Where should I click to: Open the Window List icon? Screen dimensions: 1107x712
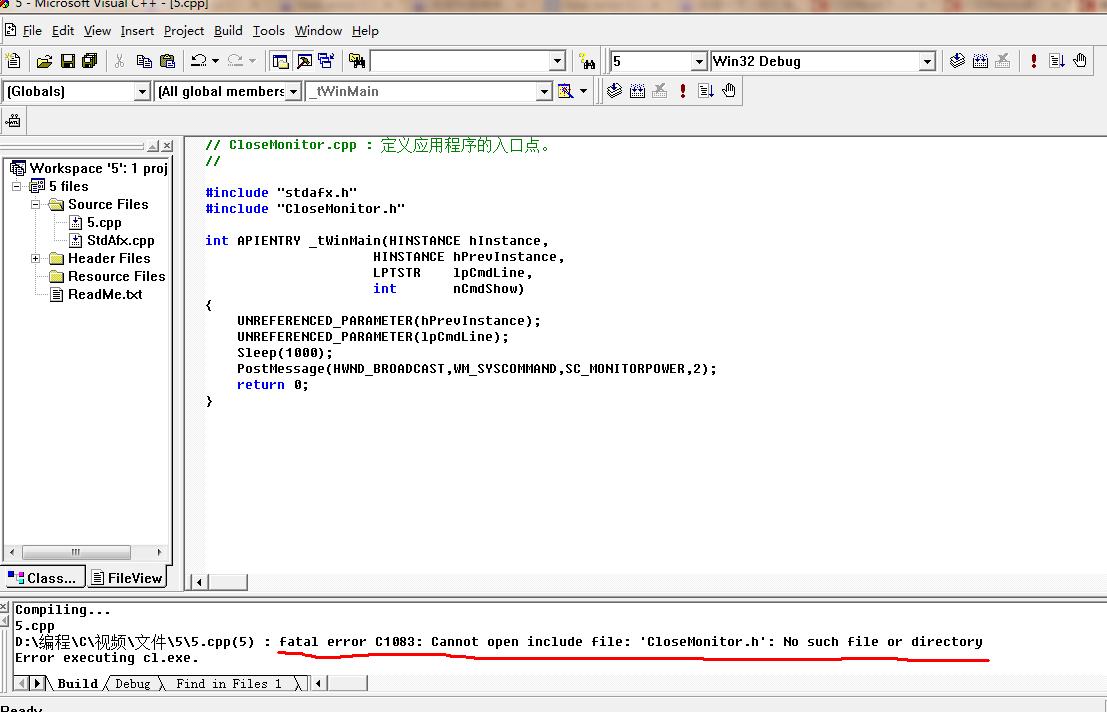pos(326,61)
